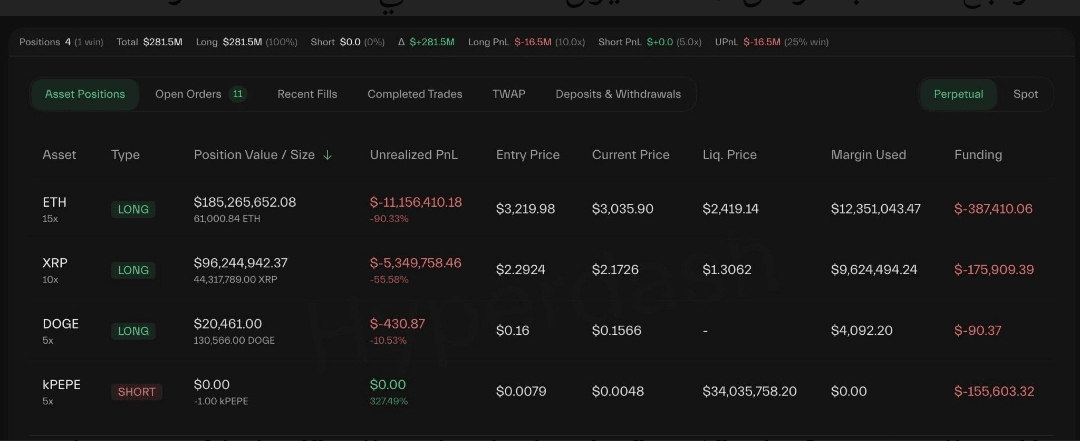Click the SHORT badge in the kPEPE row
Image resolution: width=1080 pixels, height=441 pixels.
(x=136, y=392)
